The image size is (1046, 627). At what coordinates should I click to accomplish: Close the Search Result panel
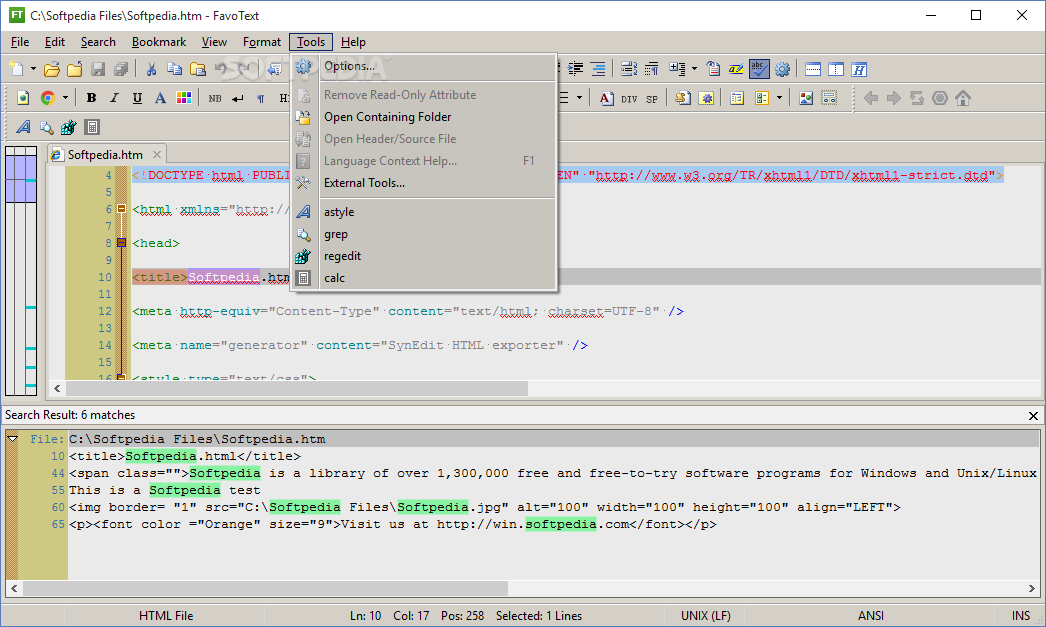[x=1033, y=416]
